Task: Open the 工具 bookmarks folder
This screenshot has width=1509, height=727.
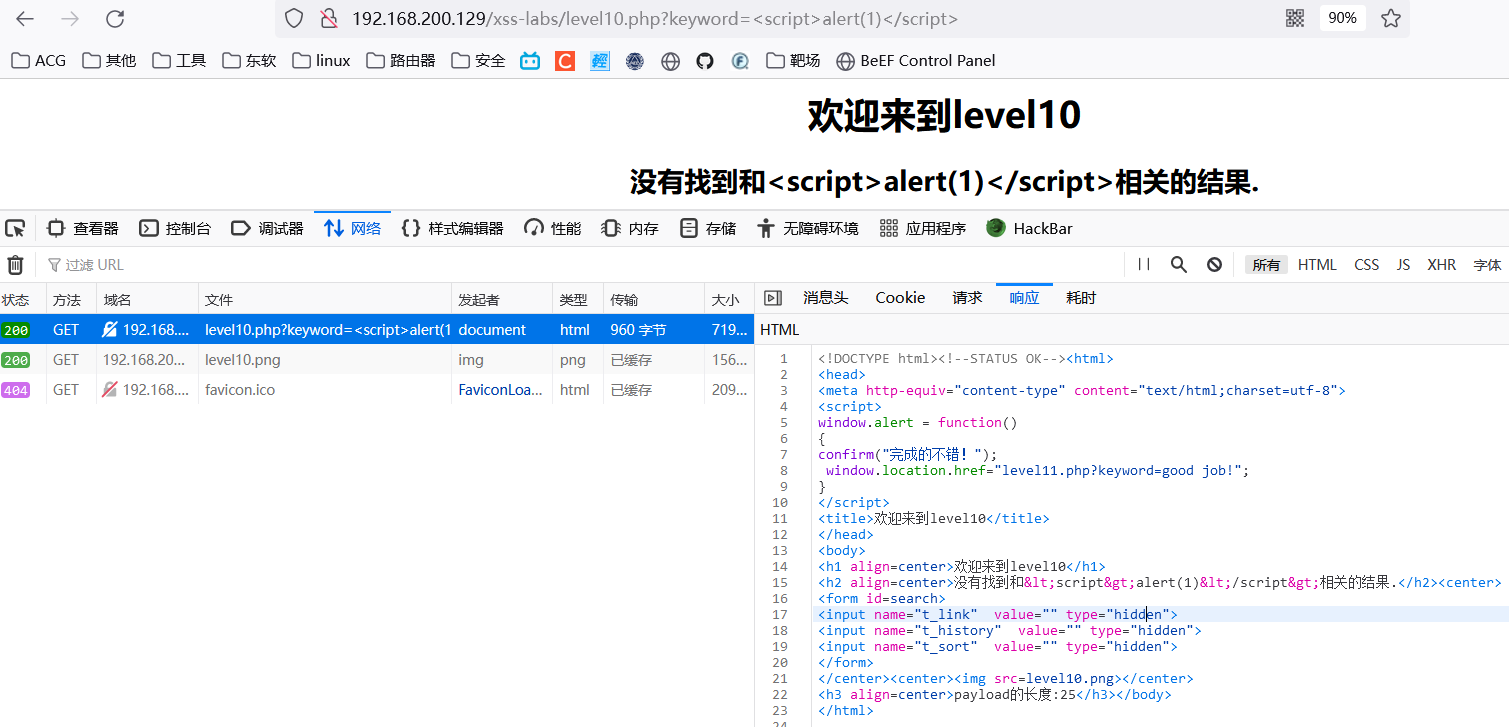Action: tap(179, 61)
